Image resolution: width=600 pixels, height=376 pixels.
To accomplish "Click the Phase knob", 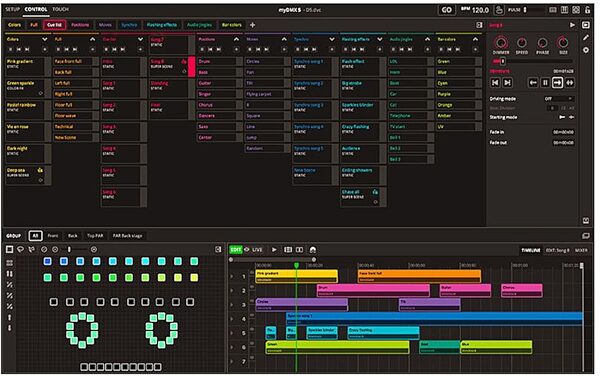I will pyautogui.click(x=542, y=42).
